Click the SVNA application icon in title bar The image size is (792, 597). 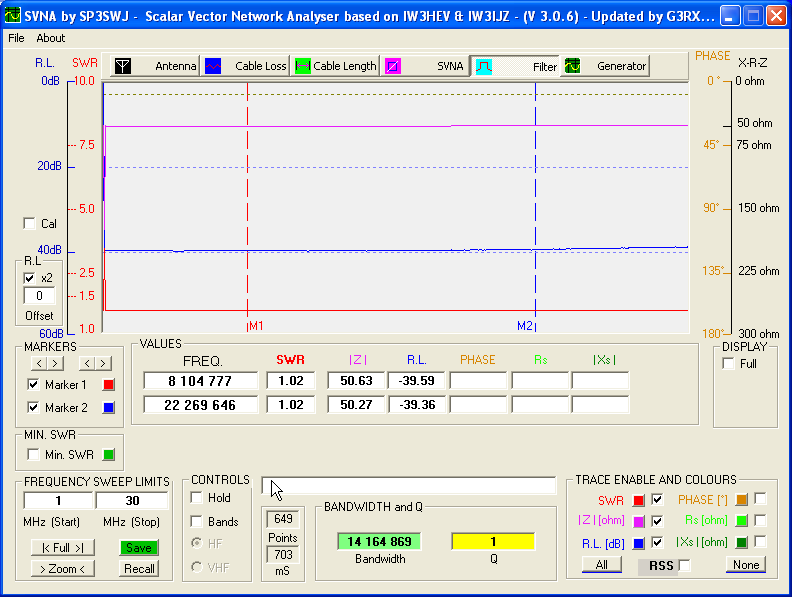14,15
